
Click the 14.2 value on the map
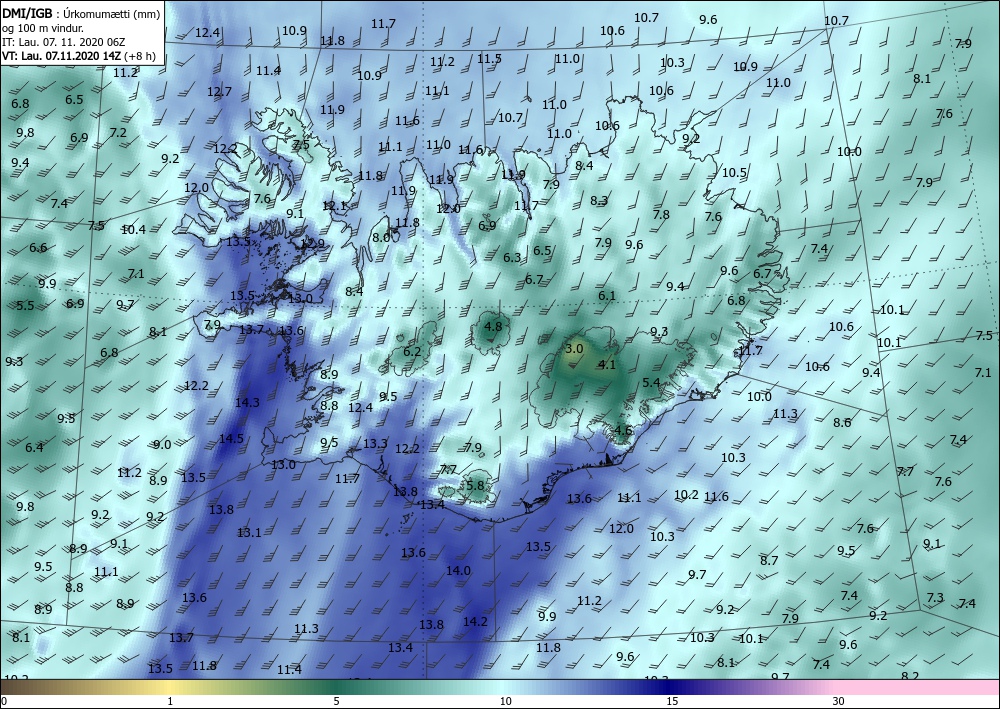pos(474,621)
